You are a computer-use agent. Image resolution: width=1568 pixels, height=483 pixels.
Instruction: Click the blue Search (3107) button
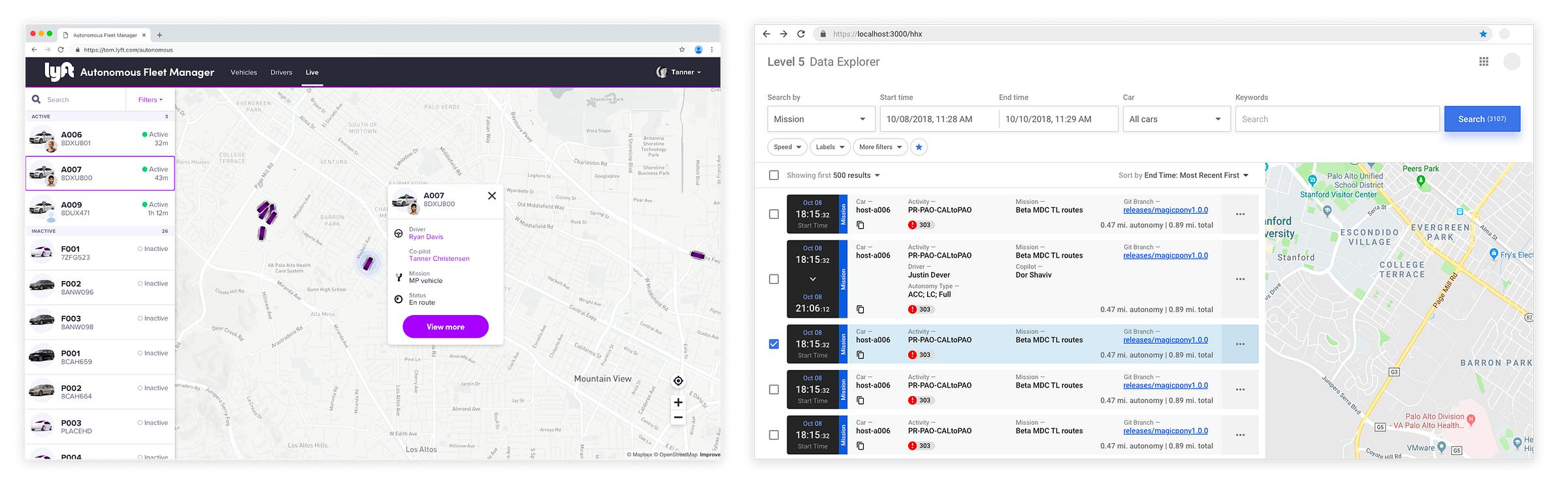[x=1482, y=119]
